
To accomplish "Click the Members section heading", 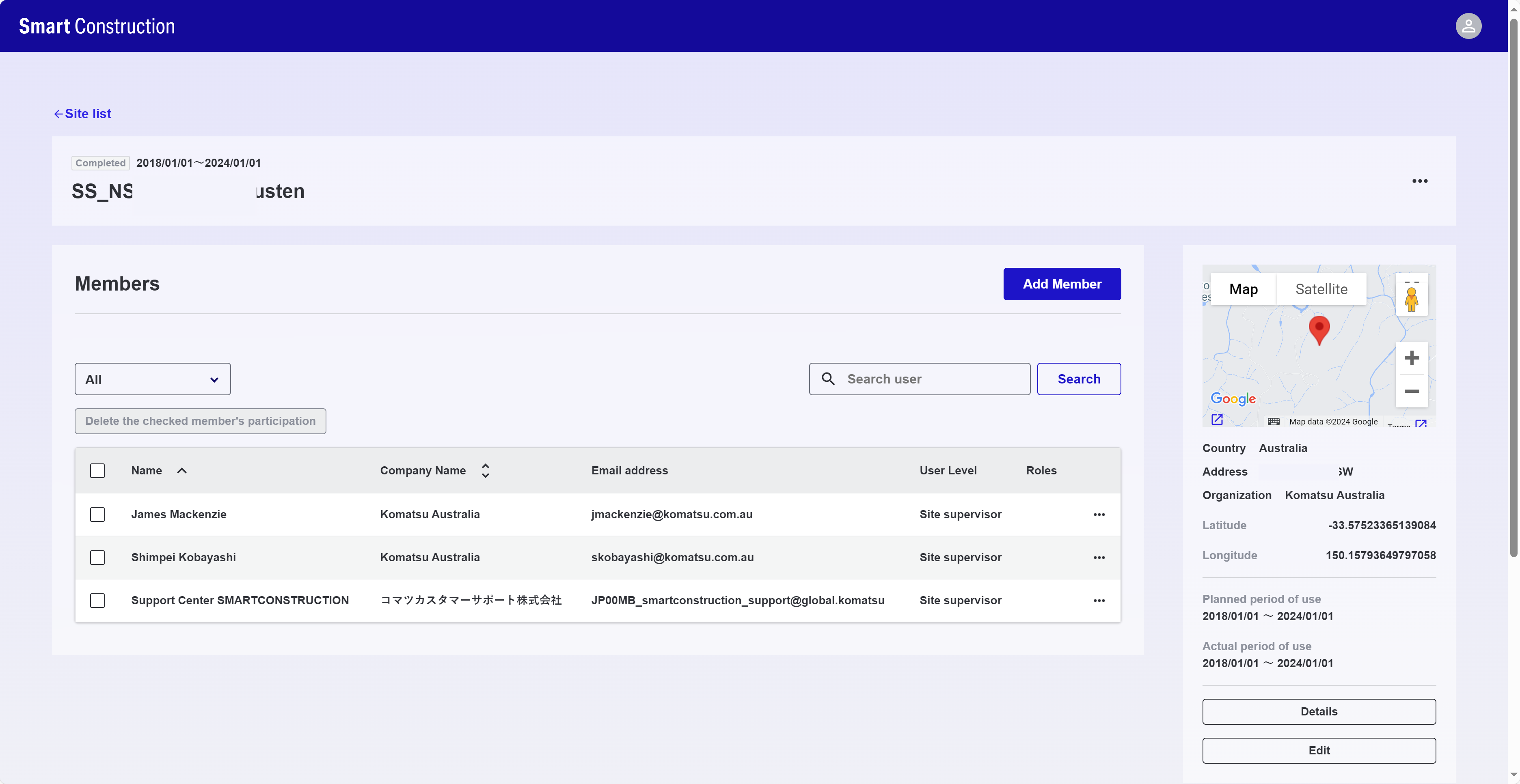I will tap(117, 284).
